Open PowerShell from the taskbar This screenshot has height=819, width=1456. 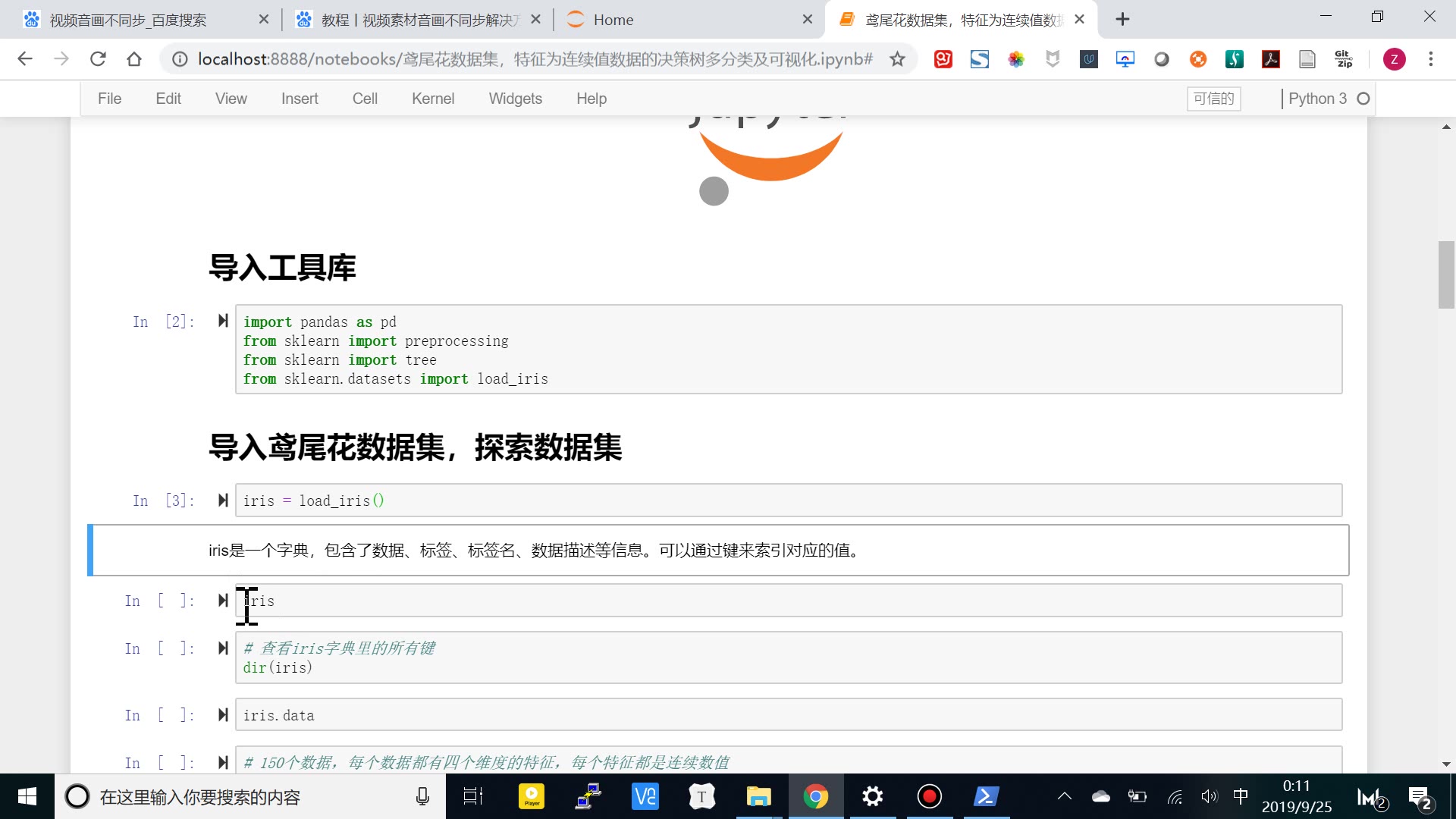985,796
